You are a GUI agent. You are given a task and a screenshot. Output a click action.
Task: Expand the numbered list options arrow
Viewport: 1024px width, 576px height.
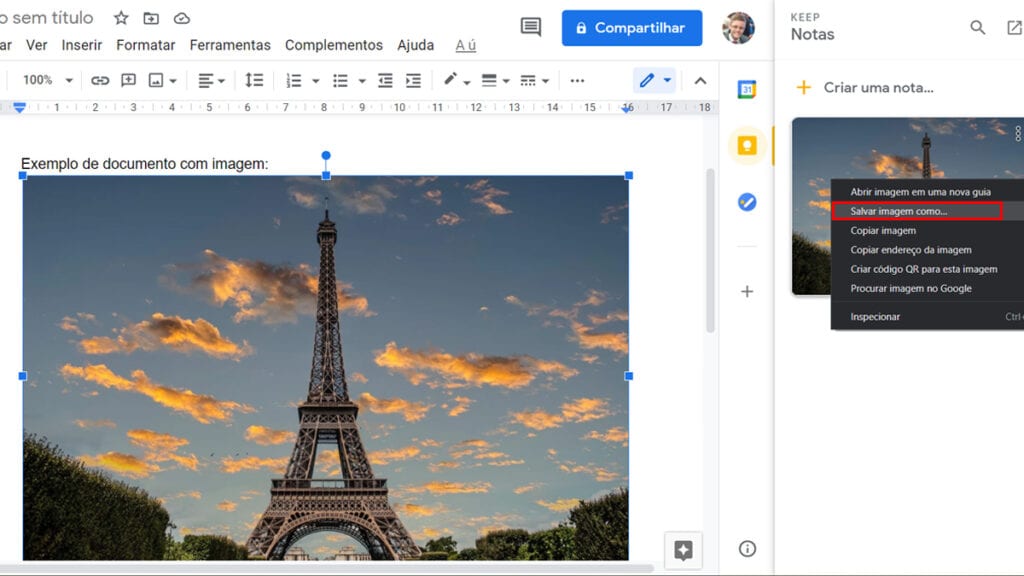315,81
